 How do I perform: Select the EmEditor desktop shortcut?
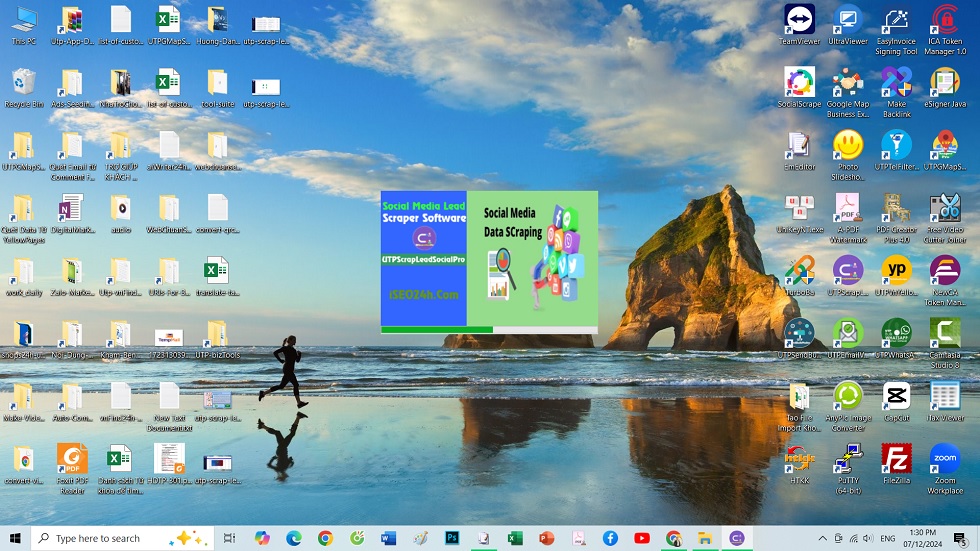click(799, 146)
